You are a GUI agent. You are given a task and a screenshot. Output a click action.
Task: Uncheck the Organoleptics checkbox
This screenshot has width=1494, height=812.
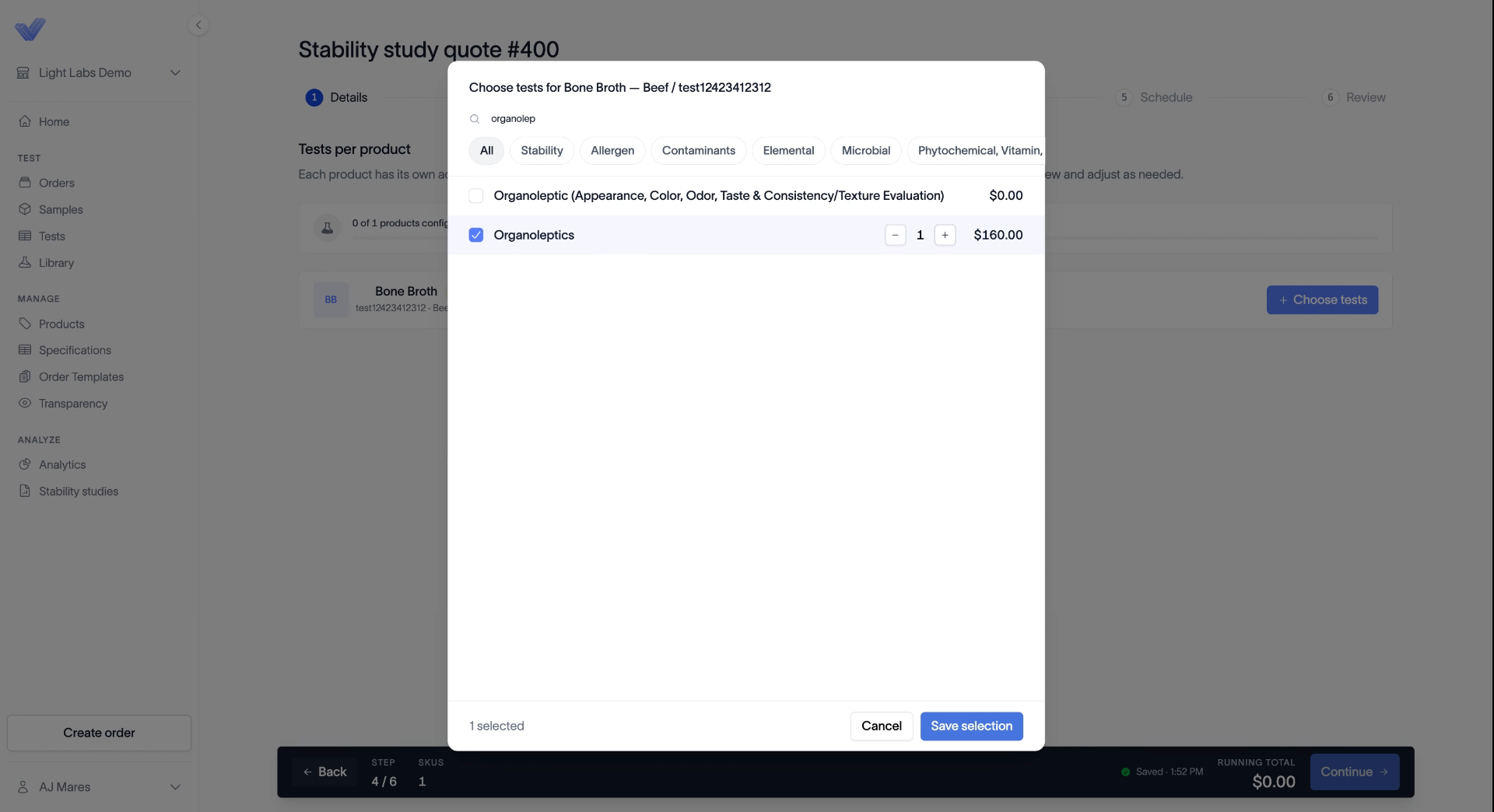pyautogui.click(x=476, y=235)
